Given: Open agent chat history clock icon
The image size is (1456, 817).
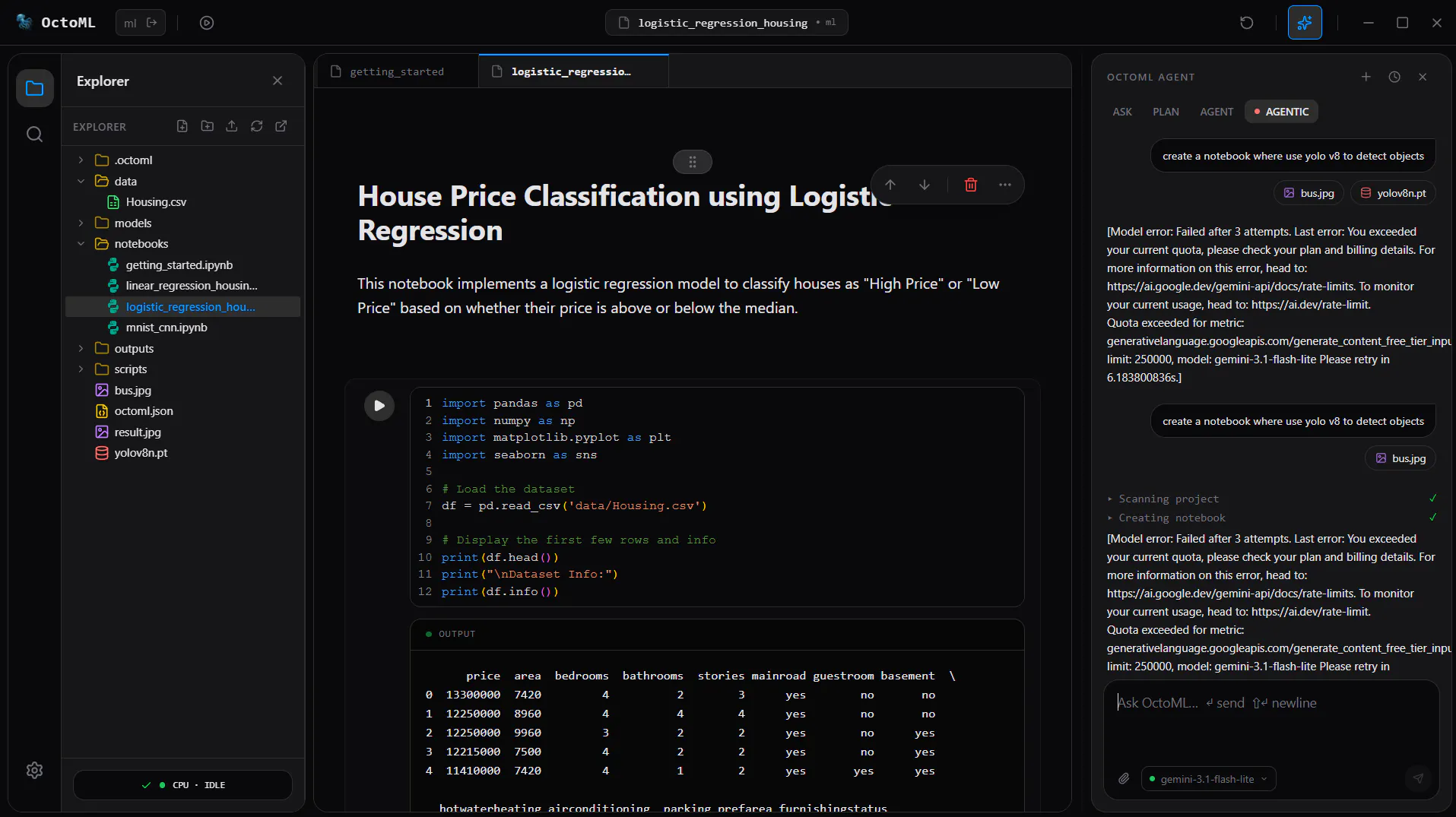Looking at the screenshot, I should tap(1394, 77).
